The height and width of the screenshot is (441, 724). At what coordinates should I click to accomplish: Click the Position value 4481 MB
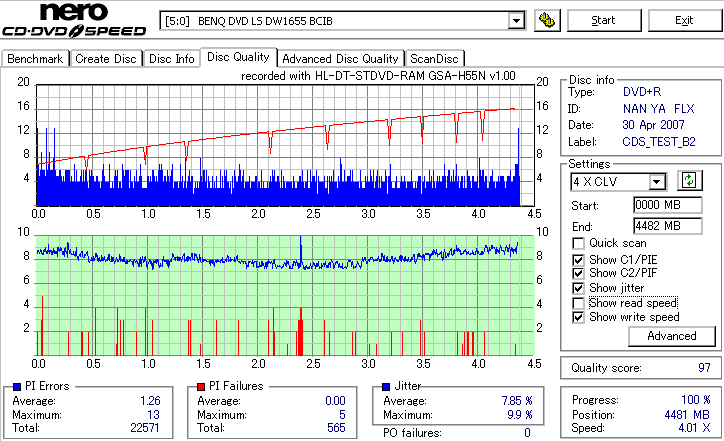click(687, 415)
